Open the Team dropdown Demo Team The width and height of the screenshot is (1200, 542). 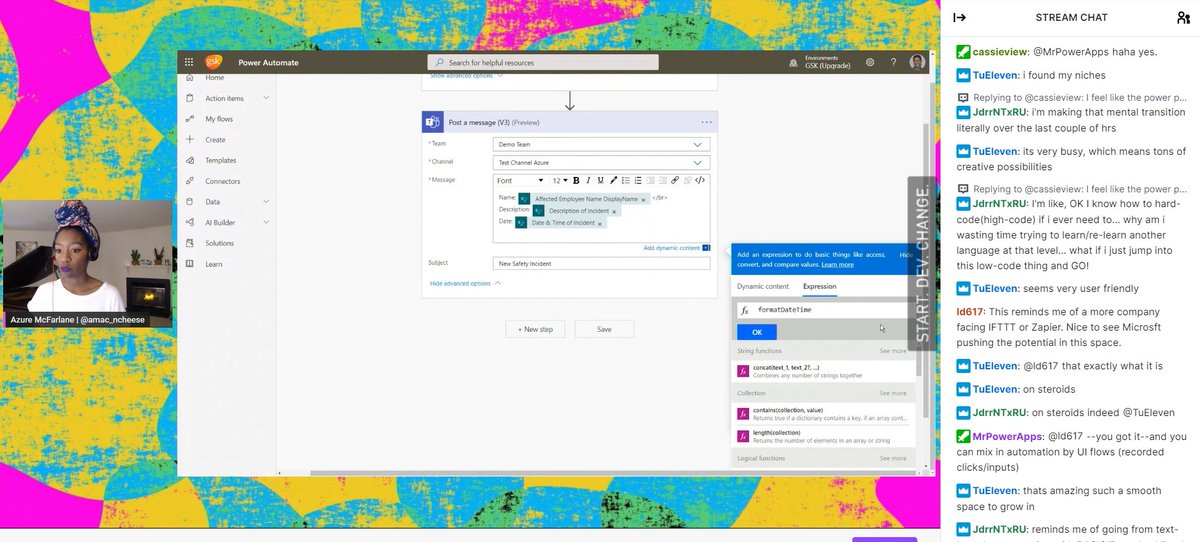601,144
